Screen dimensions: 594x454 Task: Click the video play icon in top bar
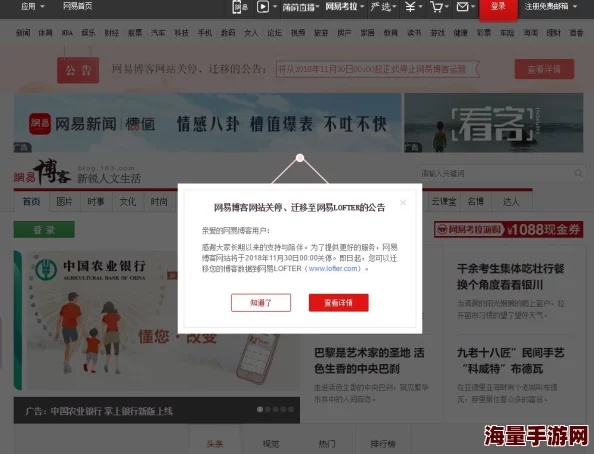click(x=263, y=7)
